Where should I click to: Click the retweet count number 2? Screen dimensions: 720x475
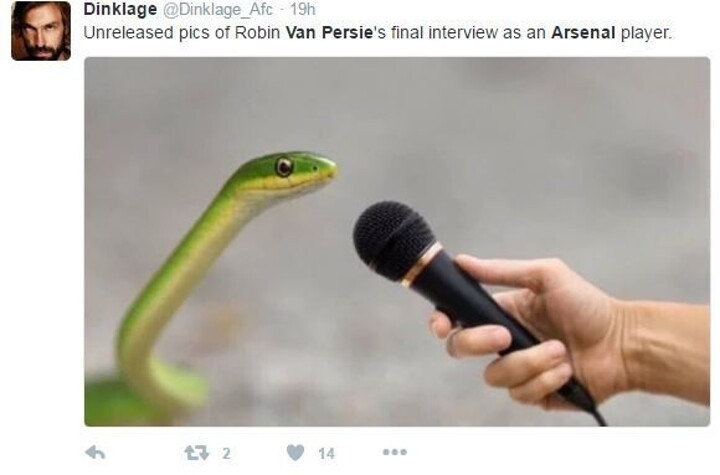226,454
